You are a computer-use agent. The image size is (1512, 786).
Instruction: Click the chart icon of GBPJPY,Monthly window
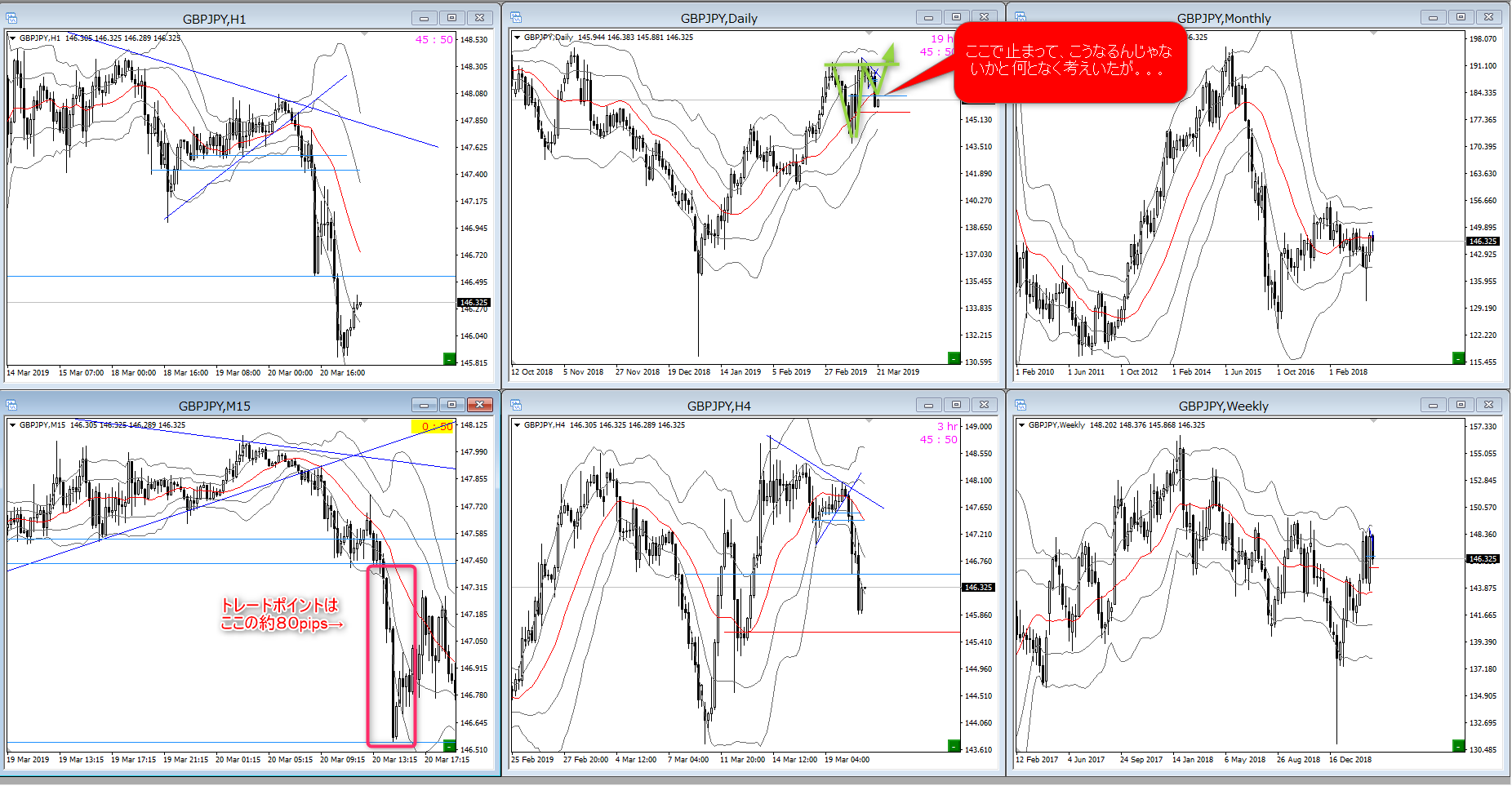[x=1021, y=18]
